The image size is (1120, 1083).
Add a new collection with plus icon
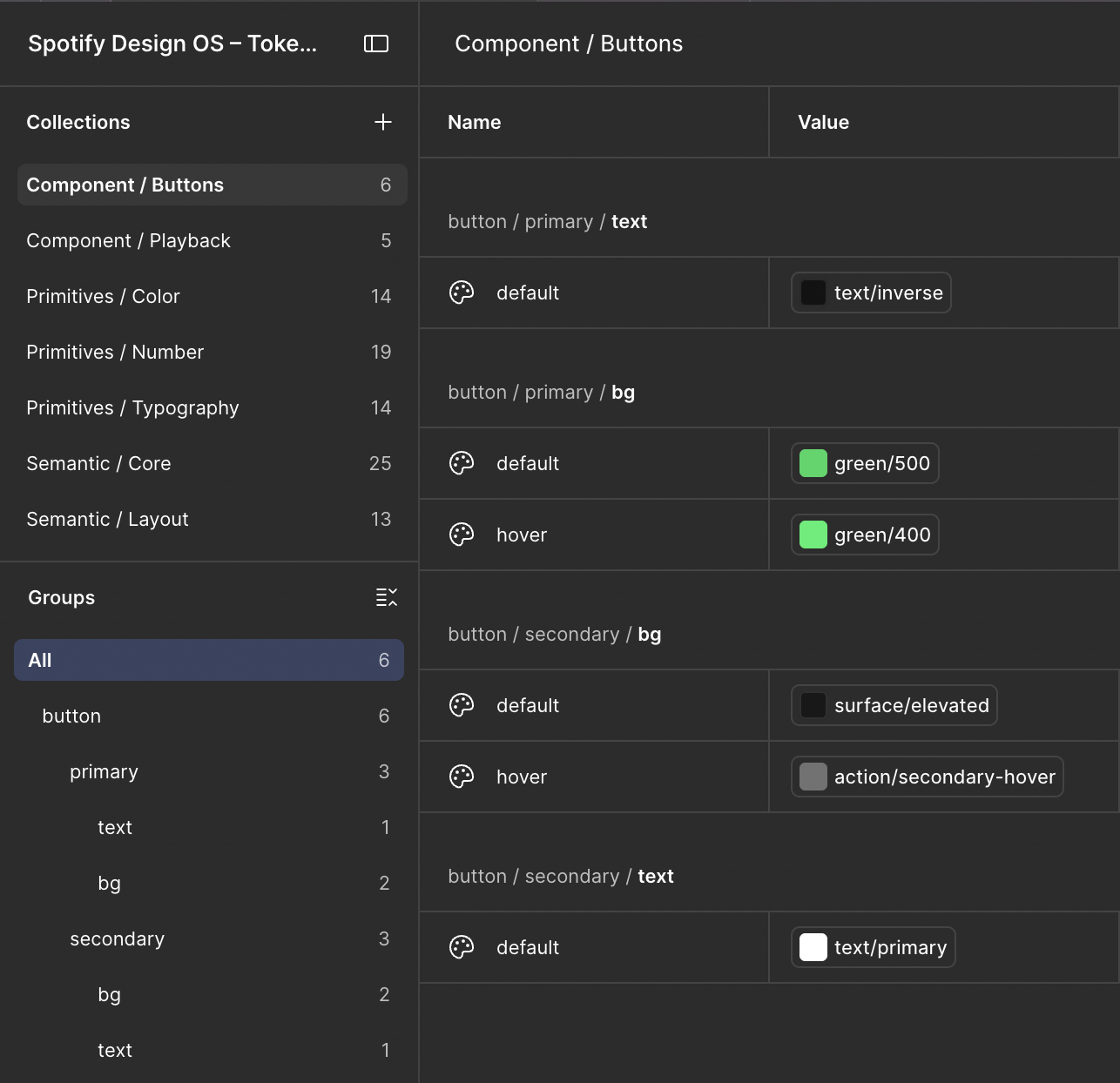383,122
